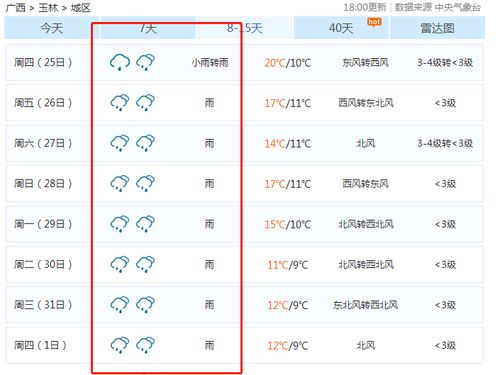
Task: Select the 周日（28日）date label
Action: pyautogui.click(x=43, y=183)
